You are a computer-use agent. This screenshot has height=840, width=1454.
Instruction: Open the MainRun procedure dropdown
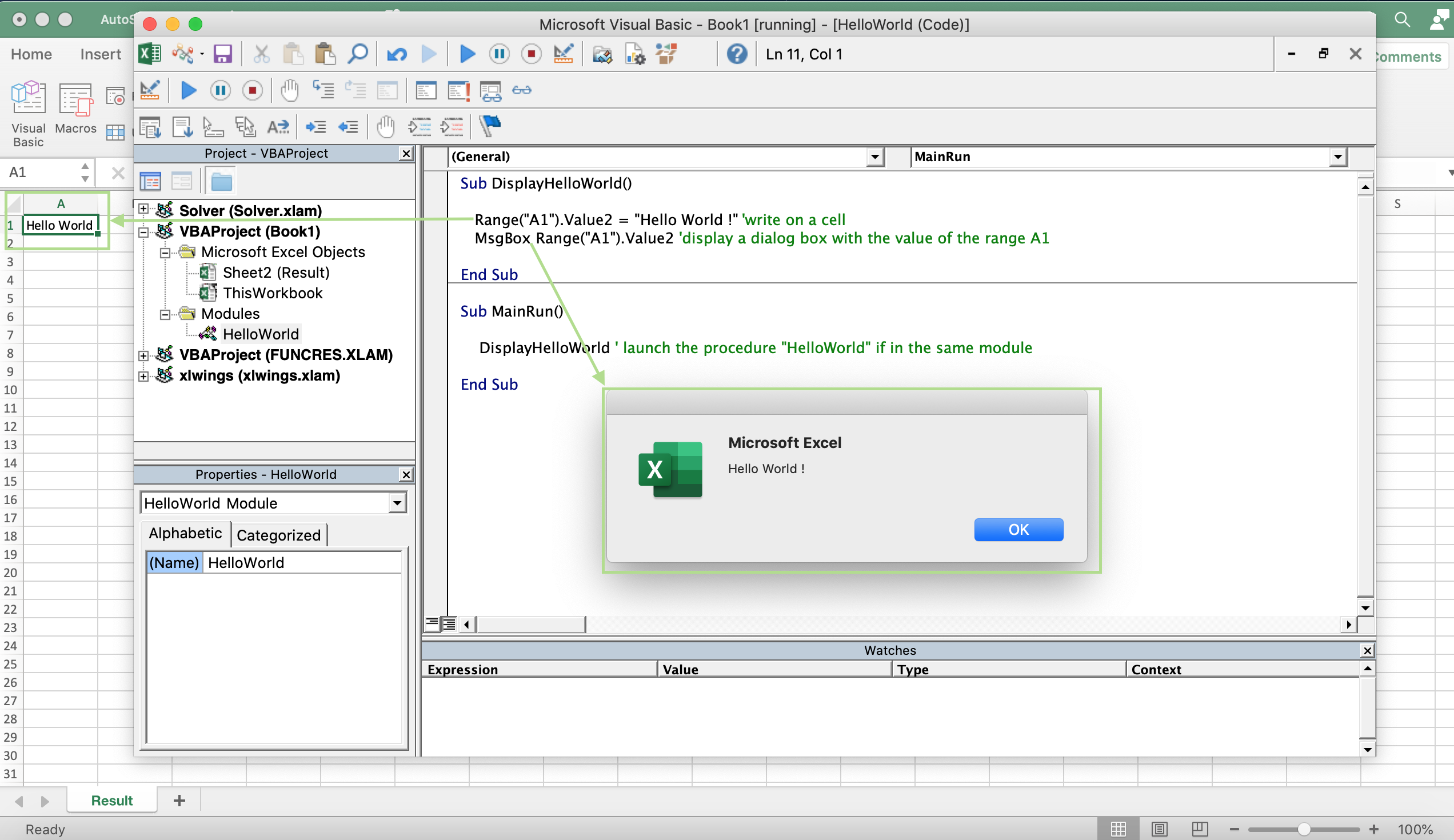(x=1338, y=157)
